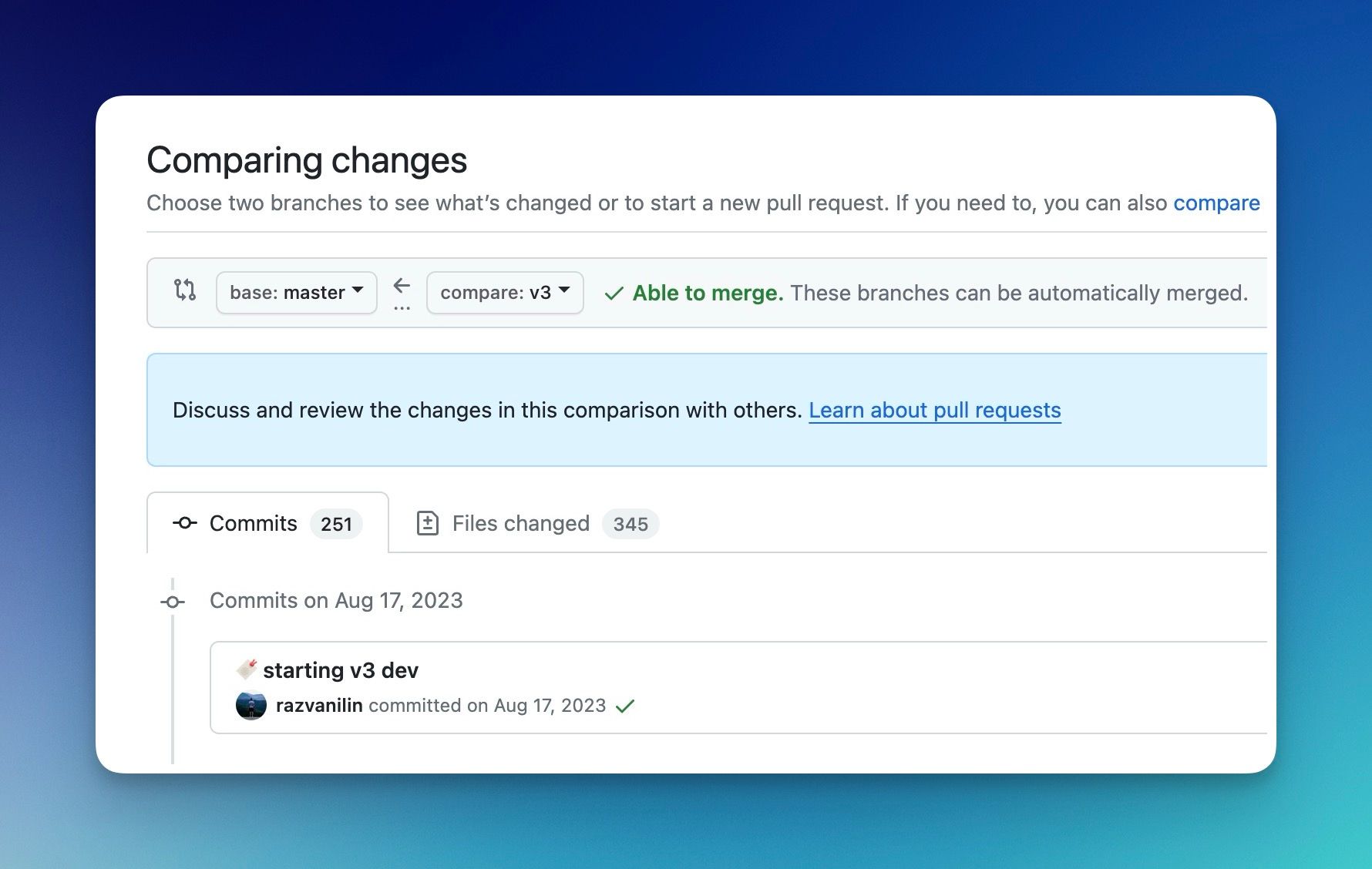This screenshot has height=869, width=1372.
Task: Follow the Learn about pull requests link
Action: point(934,410)
